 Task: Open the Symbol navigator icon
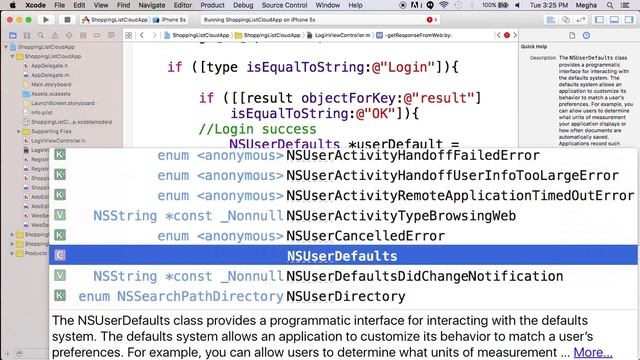(x=27, y=36)
